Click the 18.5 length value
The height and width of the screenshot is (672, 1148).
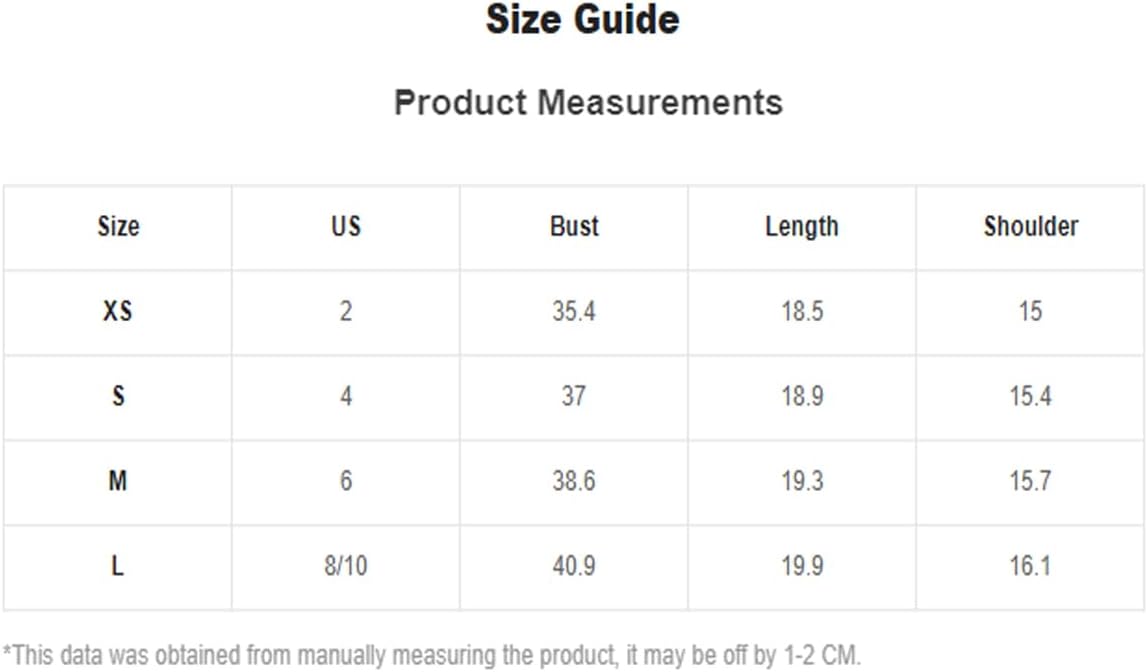click(x=802, y=311)
